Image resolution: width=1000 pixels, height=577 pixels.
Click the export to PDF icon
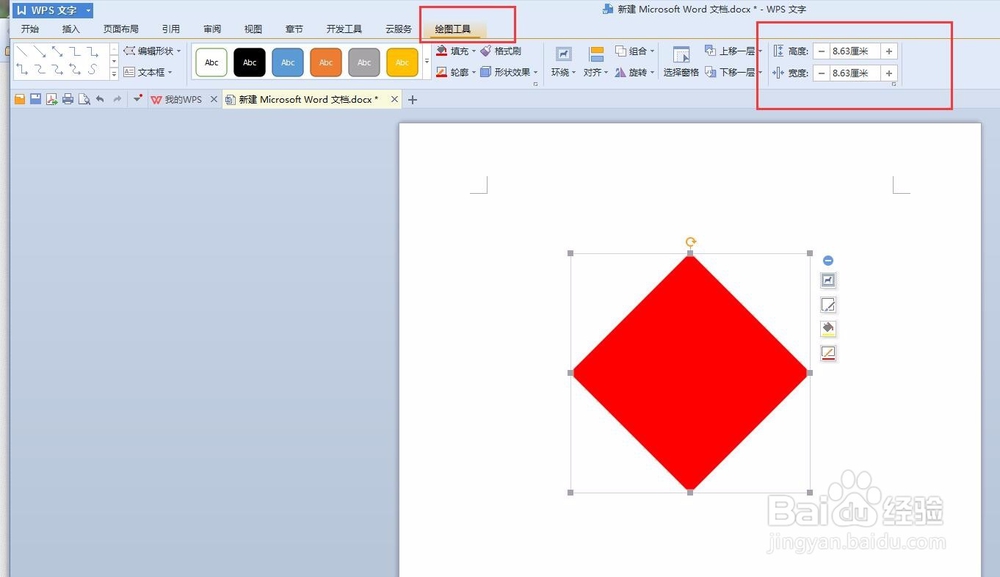(52, 99)
